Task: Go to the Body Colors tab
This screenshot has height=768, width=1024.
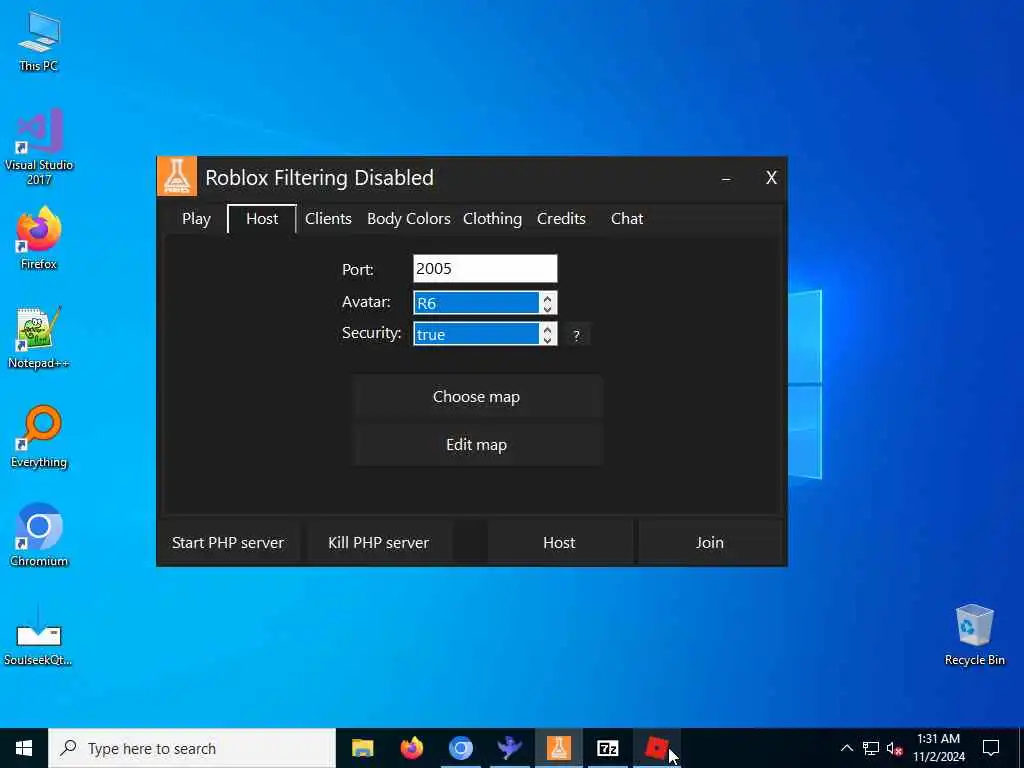Action: [x=409, y=219]
